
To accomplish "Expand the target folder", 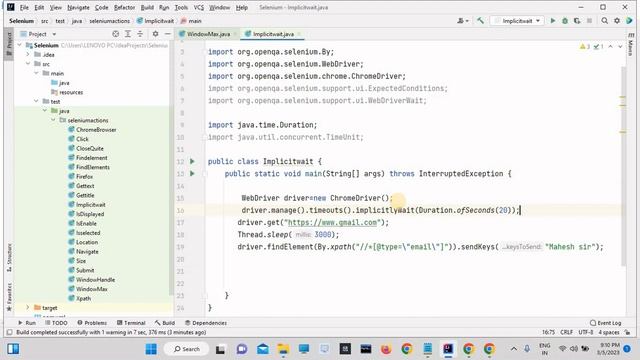I will click(28, 307).
